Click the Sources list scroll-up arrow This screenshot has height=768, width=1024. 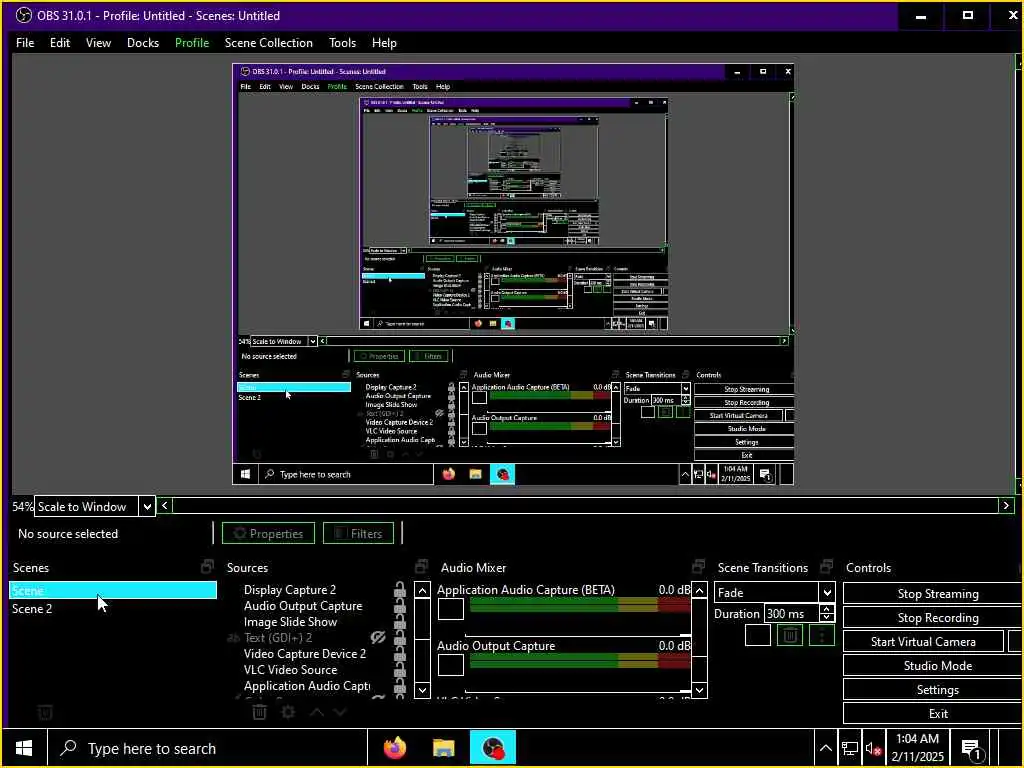[x=423, y=590]
